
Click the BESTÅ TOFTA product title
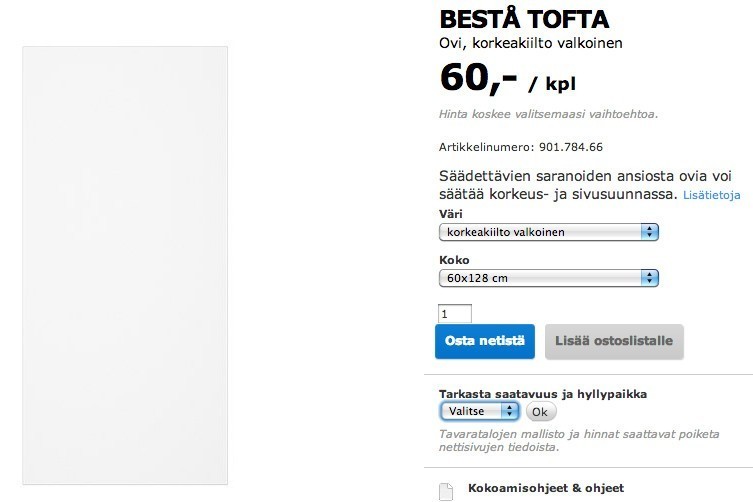coord(524,20)
